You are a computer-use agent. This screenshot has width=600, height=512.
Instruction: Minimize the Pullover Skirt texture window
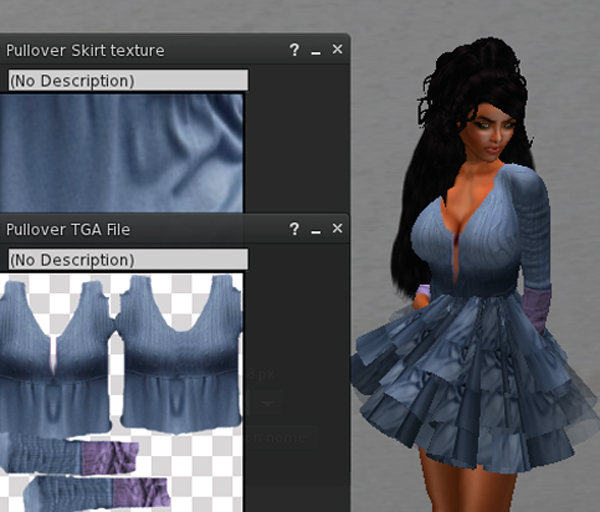coord(316,52)
